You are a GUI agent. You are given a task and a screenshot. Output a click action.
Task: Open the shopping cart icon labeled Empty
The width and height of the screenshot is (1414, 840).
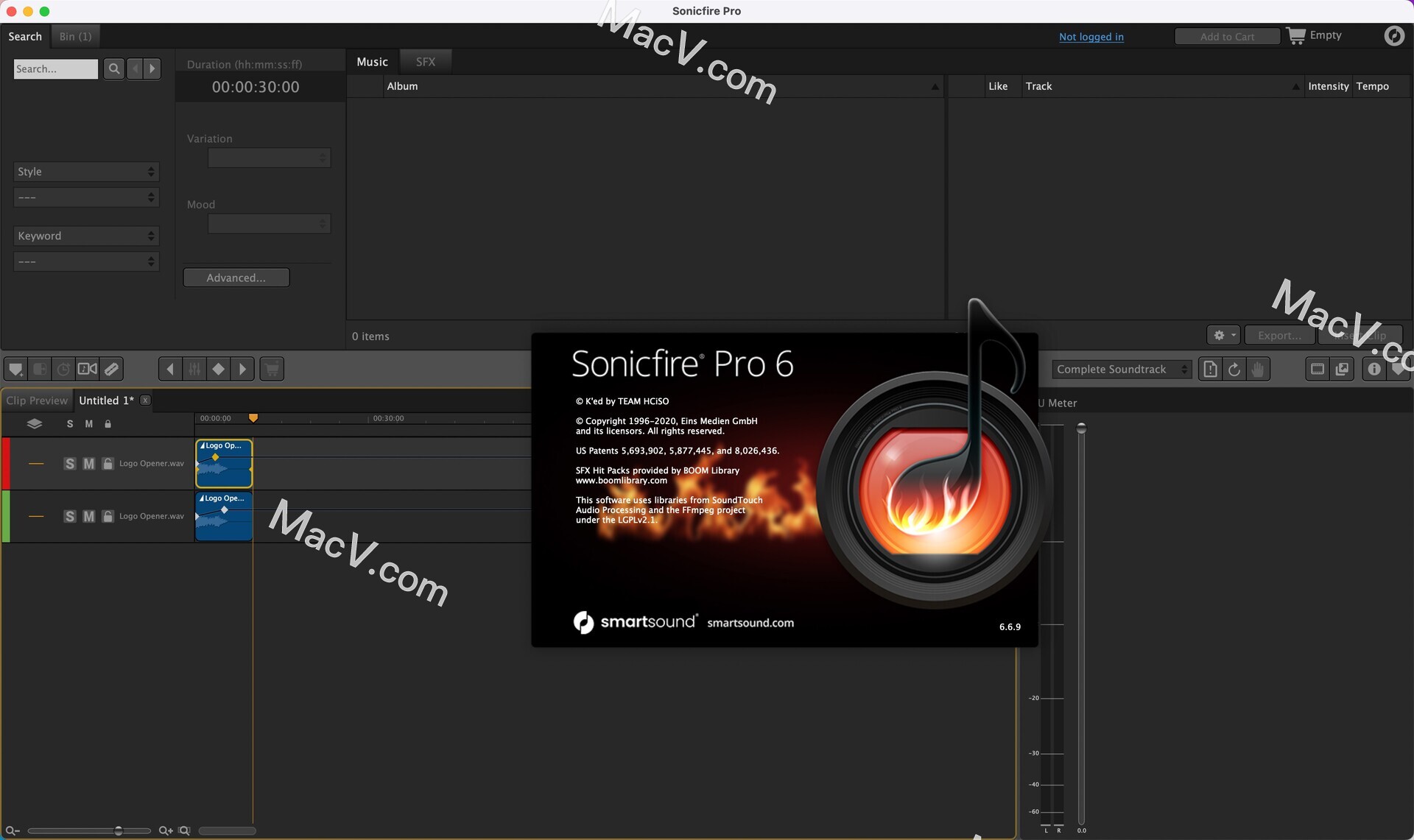tap(1296, 35)
